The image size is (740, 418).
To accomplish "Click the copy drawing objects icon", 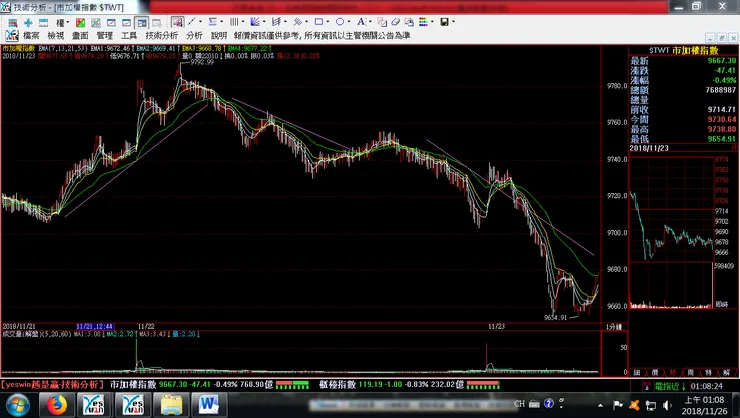I will click(x=382, y=22).
